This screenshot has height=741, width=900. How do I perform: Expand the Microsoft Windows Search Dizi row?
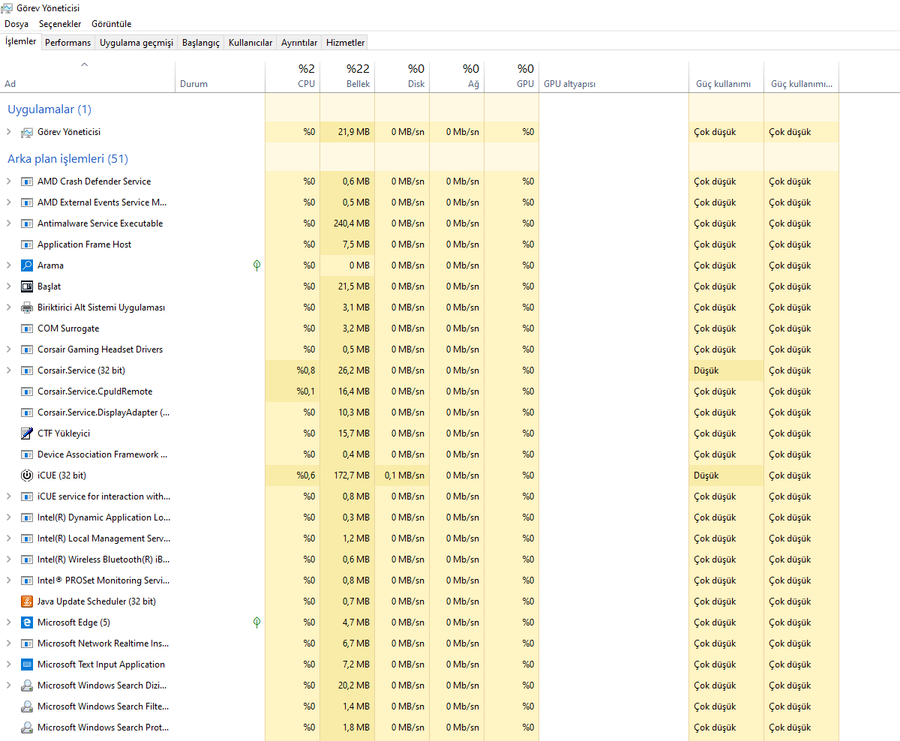click(9, 685)
